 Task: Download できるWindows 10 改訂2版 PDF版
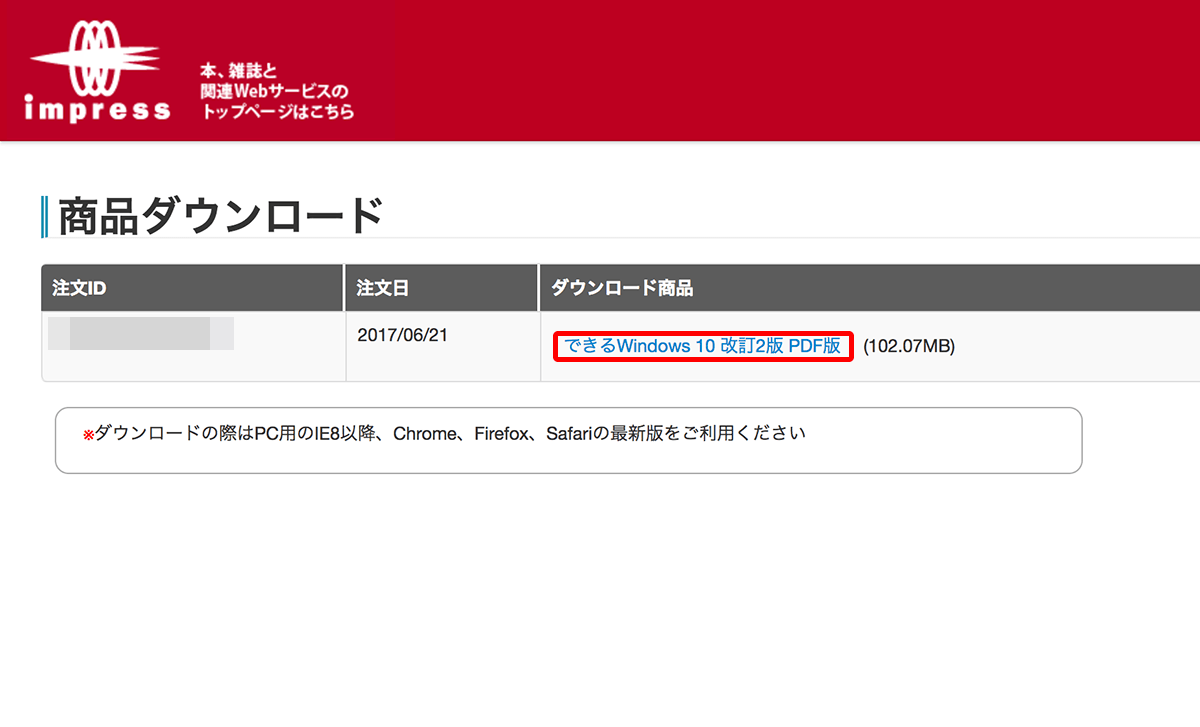click(x=703, y=346)
